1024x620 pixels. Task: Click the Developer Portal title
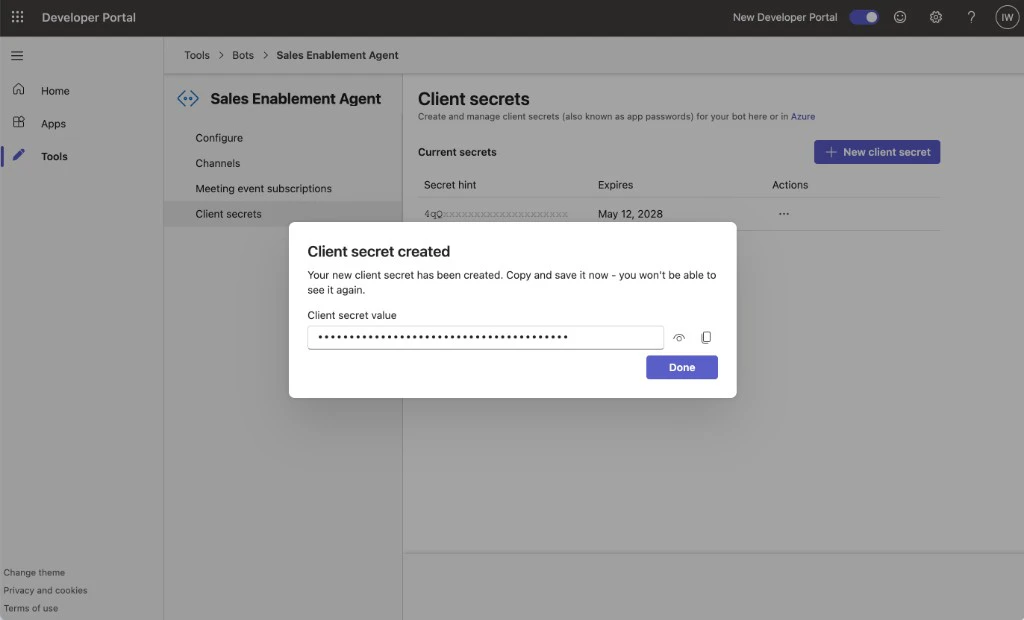coord(89,18)
